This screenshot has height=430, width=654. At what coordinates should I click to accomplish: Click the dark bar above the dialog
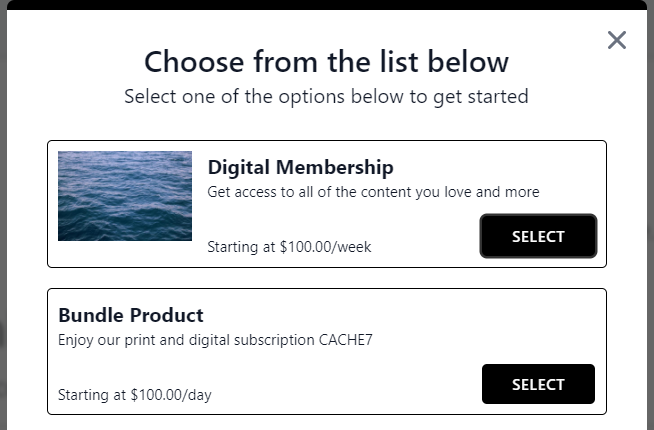[327, 4]
